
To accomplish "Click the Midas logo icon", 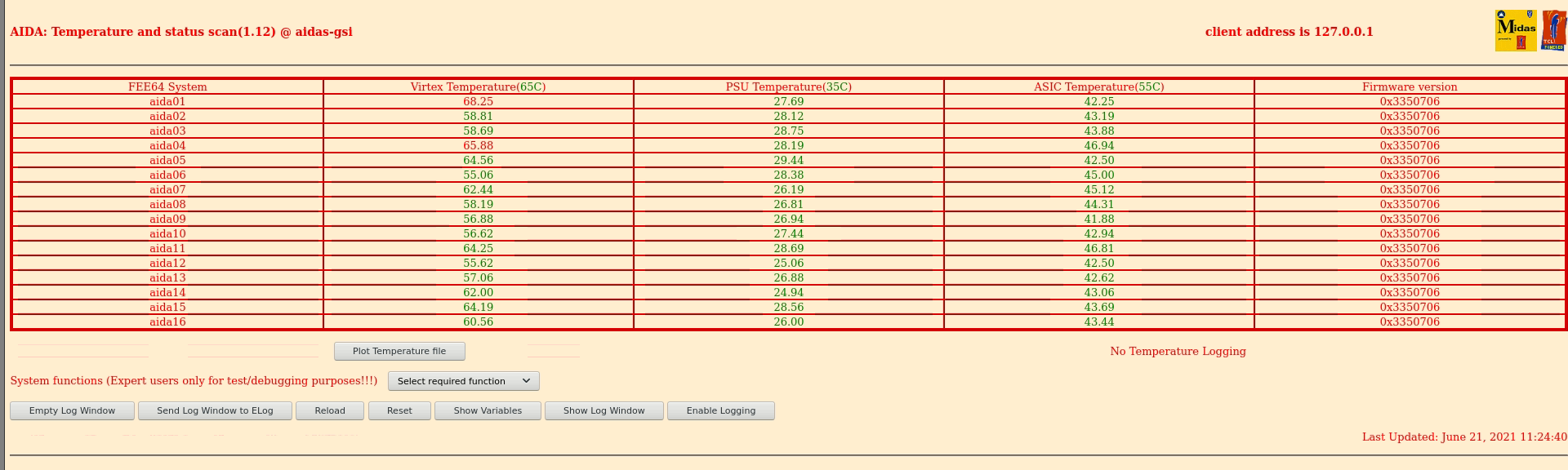I will click(x=1516, y=31).
